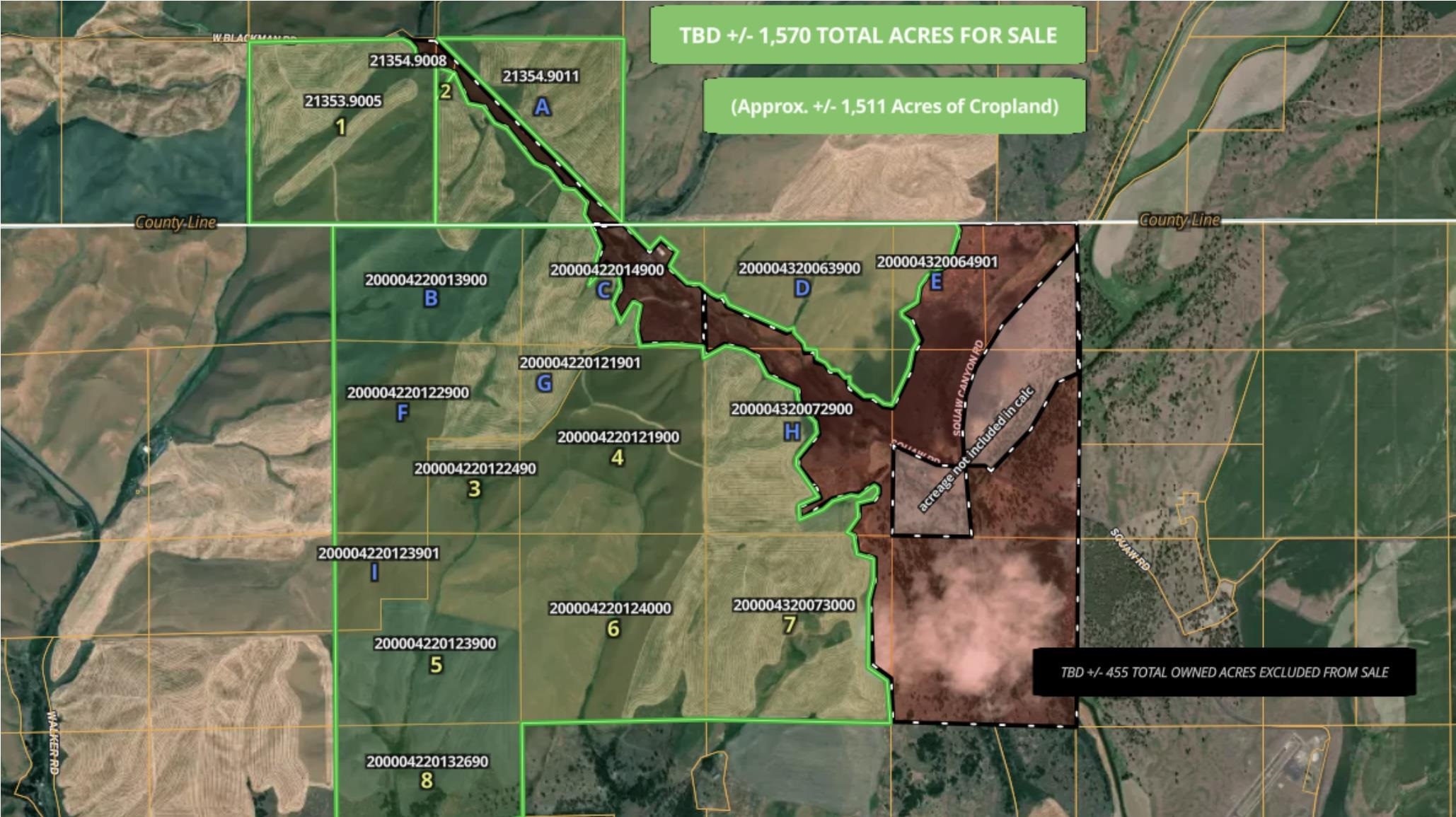Click the yellow number 4 marker
This screenshot has width=1456, height=817.
click(618, 458)
